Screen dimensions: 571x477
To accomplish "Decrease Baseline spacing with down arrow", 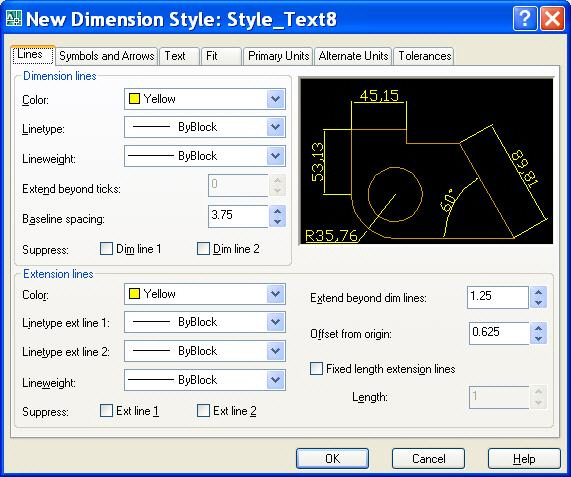I will [x=277, y=221].
